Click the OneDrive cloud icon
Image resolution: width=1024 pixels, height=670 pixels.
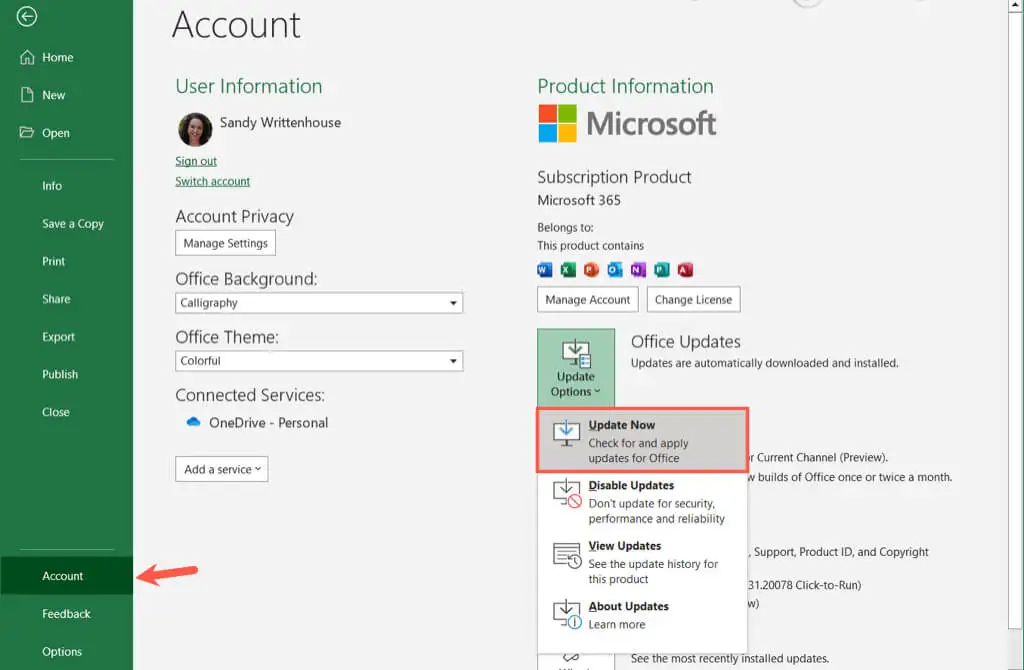pyautogui.click(x=194, y=423)
